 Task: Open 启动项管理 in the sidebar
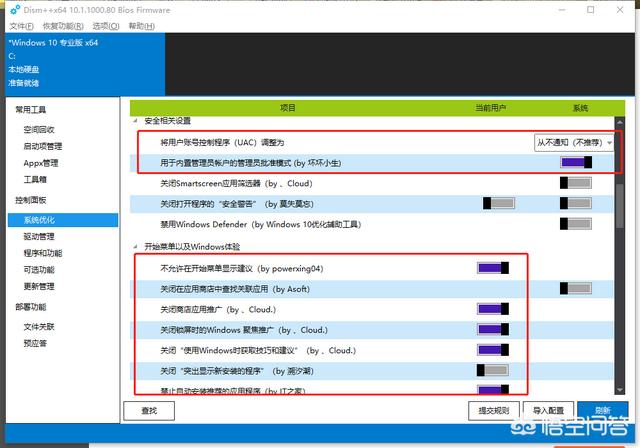pyautogui.click(x=43, y=146)
